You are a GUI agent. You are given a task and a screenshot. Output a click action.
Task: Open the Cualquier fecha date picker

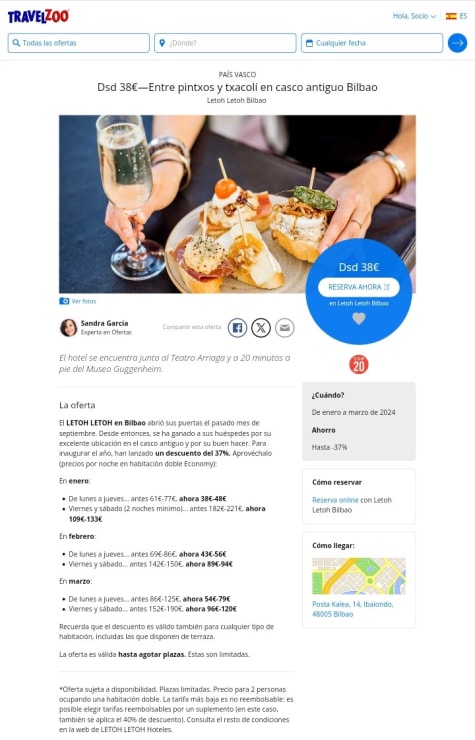pos(372,43)
